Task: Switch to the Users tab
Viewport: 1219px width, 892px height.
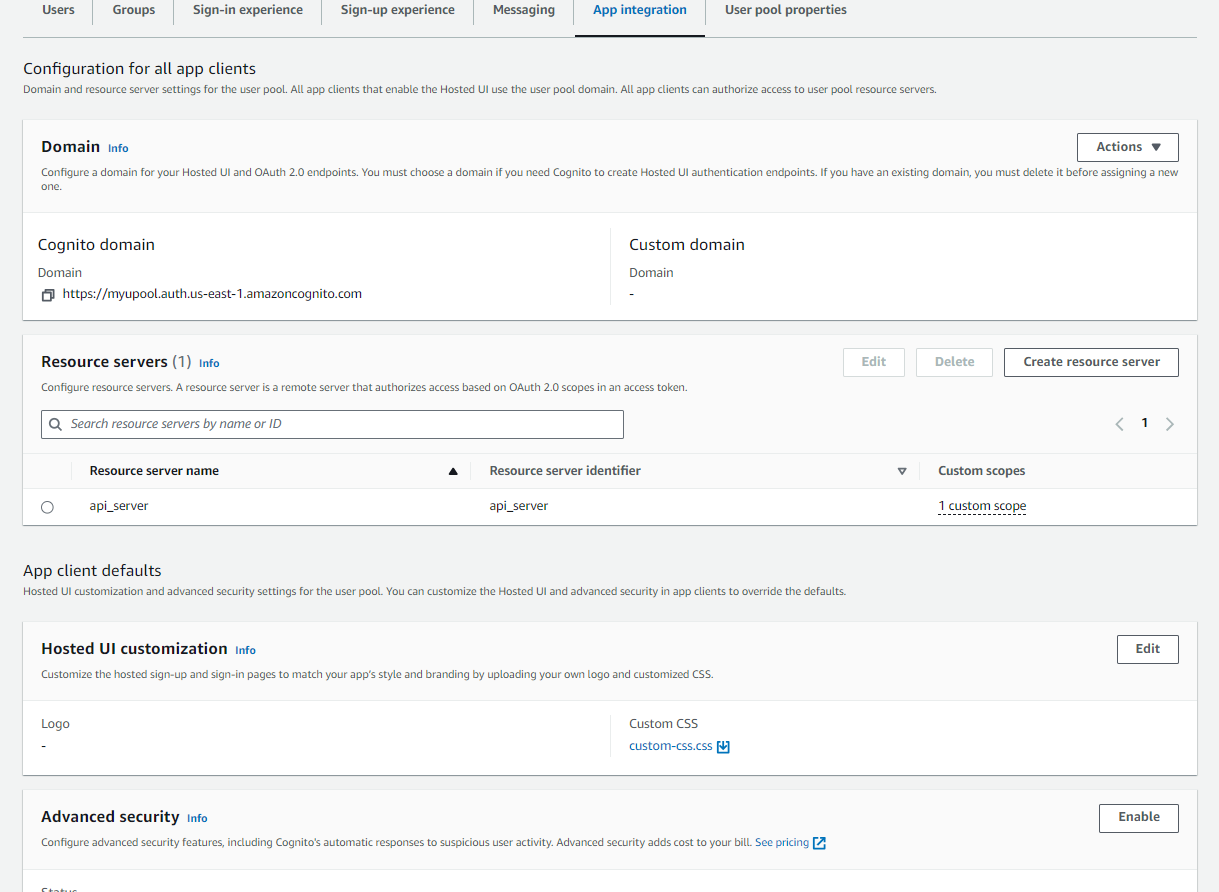Action: [58, 10]
